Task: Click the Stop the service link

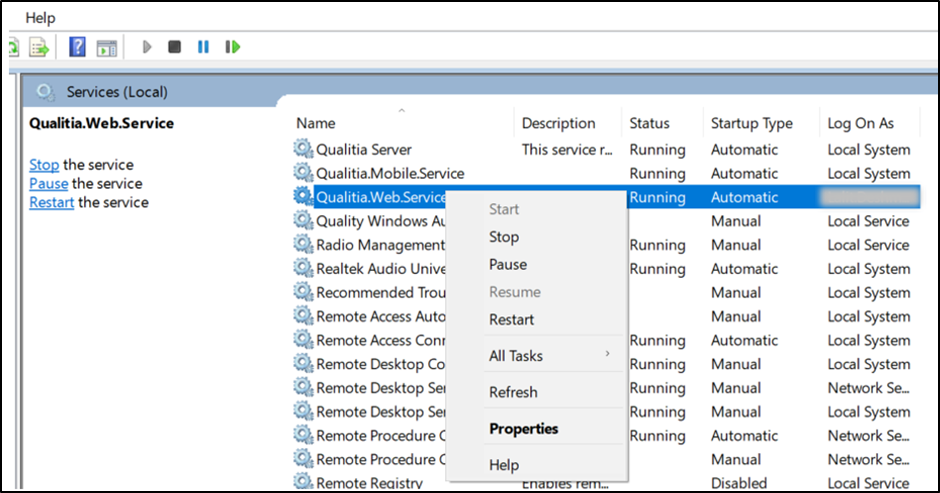Action: [44, 165]
